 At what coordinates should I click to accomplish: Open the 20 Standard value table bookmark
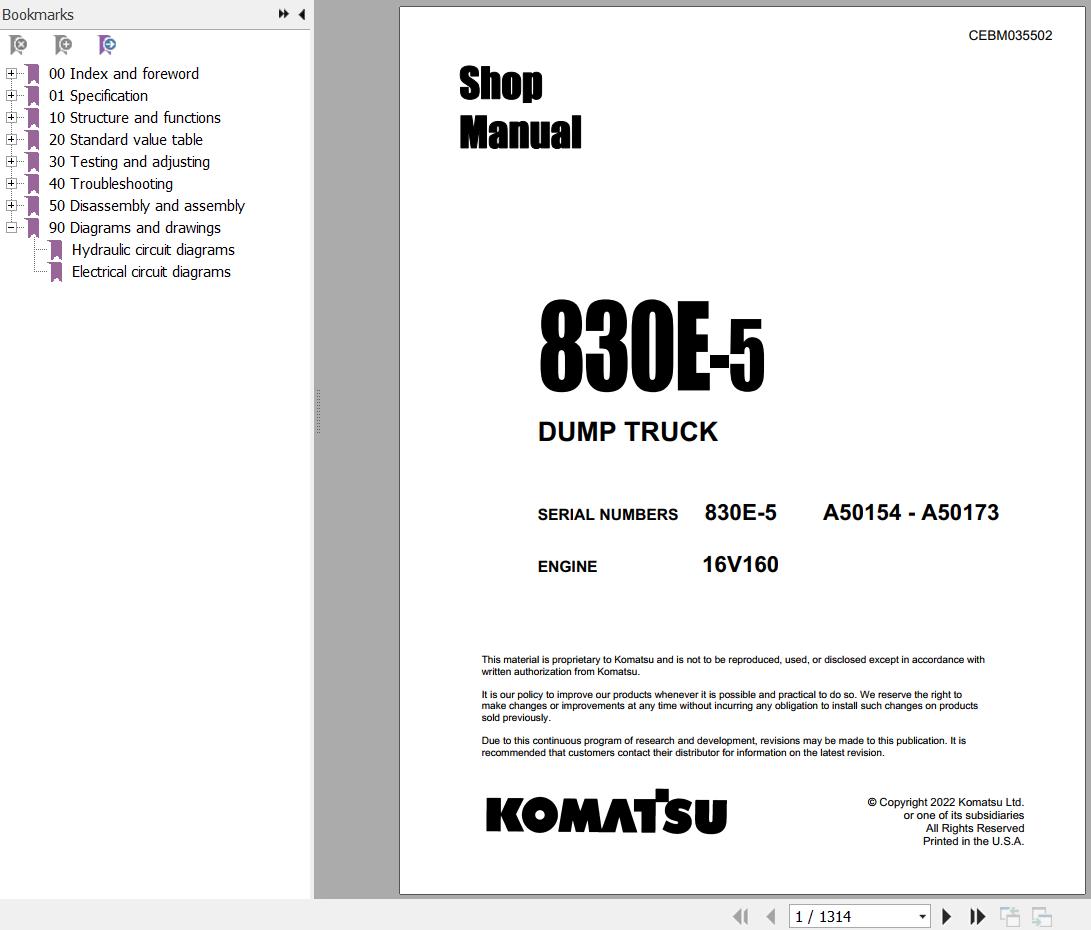(125, 140)
